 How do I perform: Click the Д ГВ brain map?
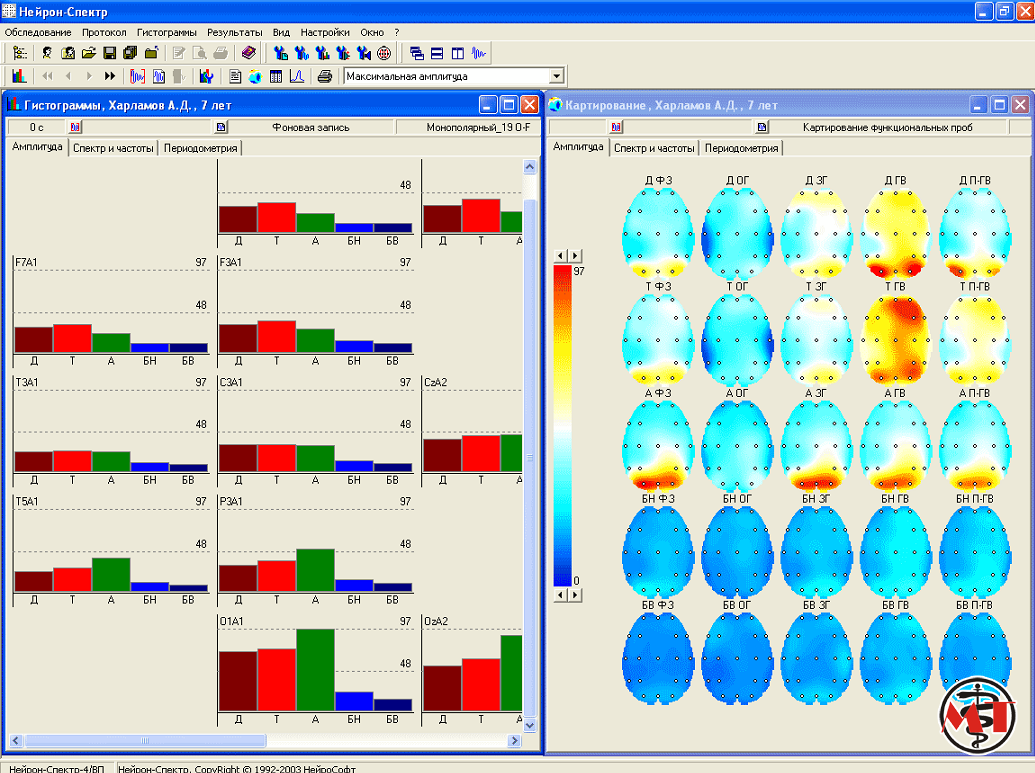click(x=896, y=233)
